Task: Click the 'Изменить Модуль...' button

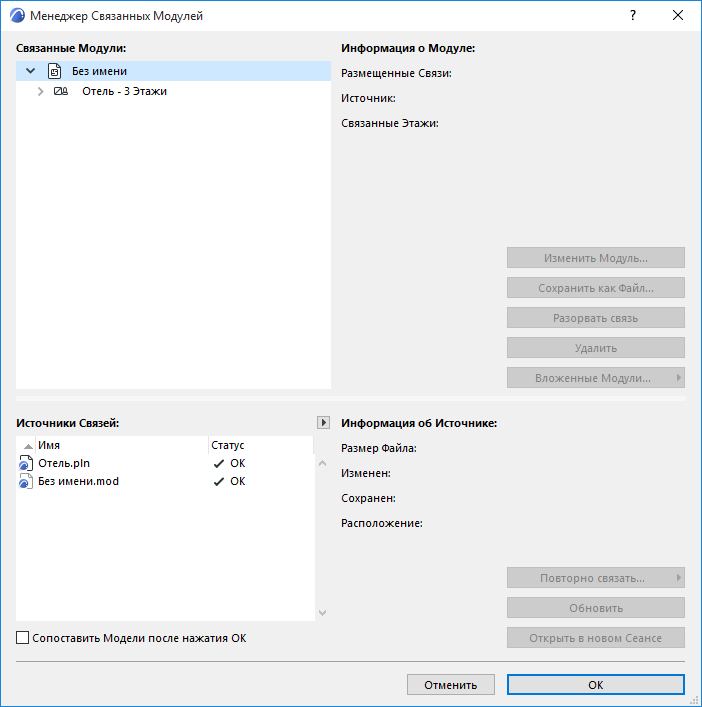Action: (x=596, y=258)
